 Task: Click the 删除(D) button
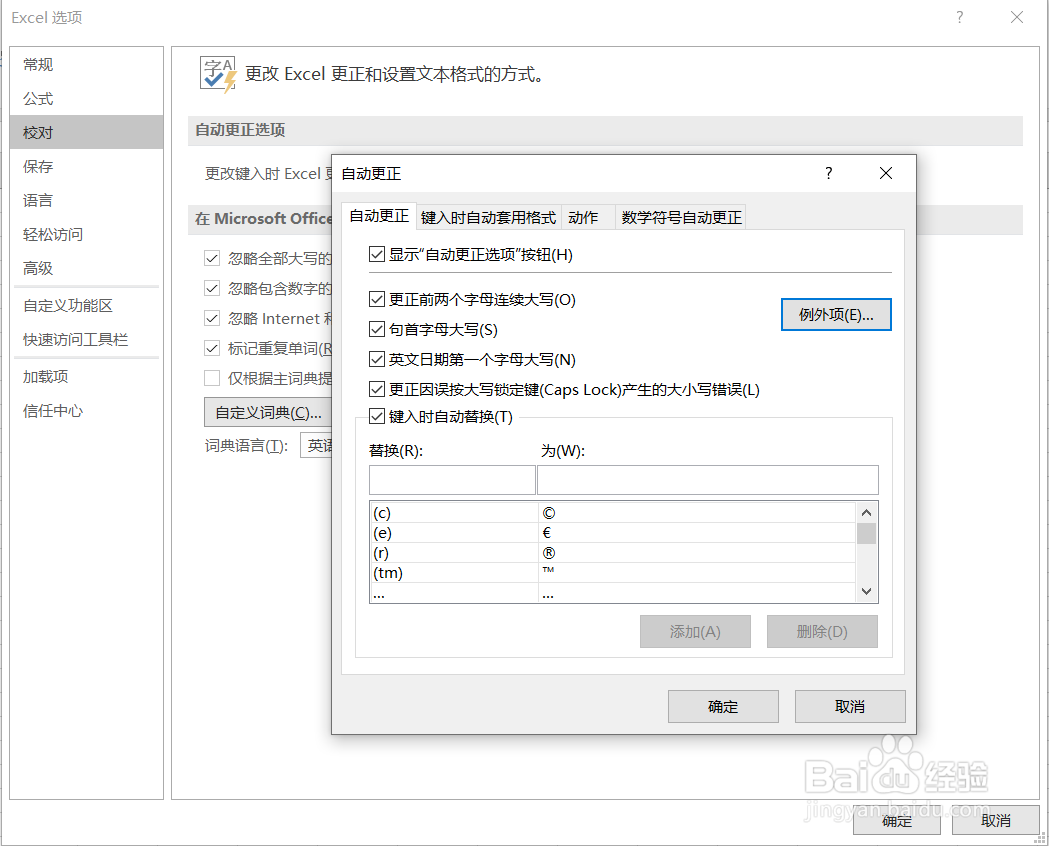coord(822,631)
